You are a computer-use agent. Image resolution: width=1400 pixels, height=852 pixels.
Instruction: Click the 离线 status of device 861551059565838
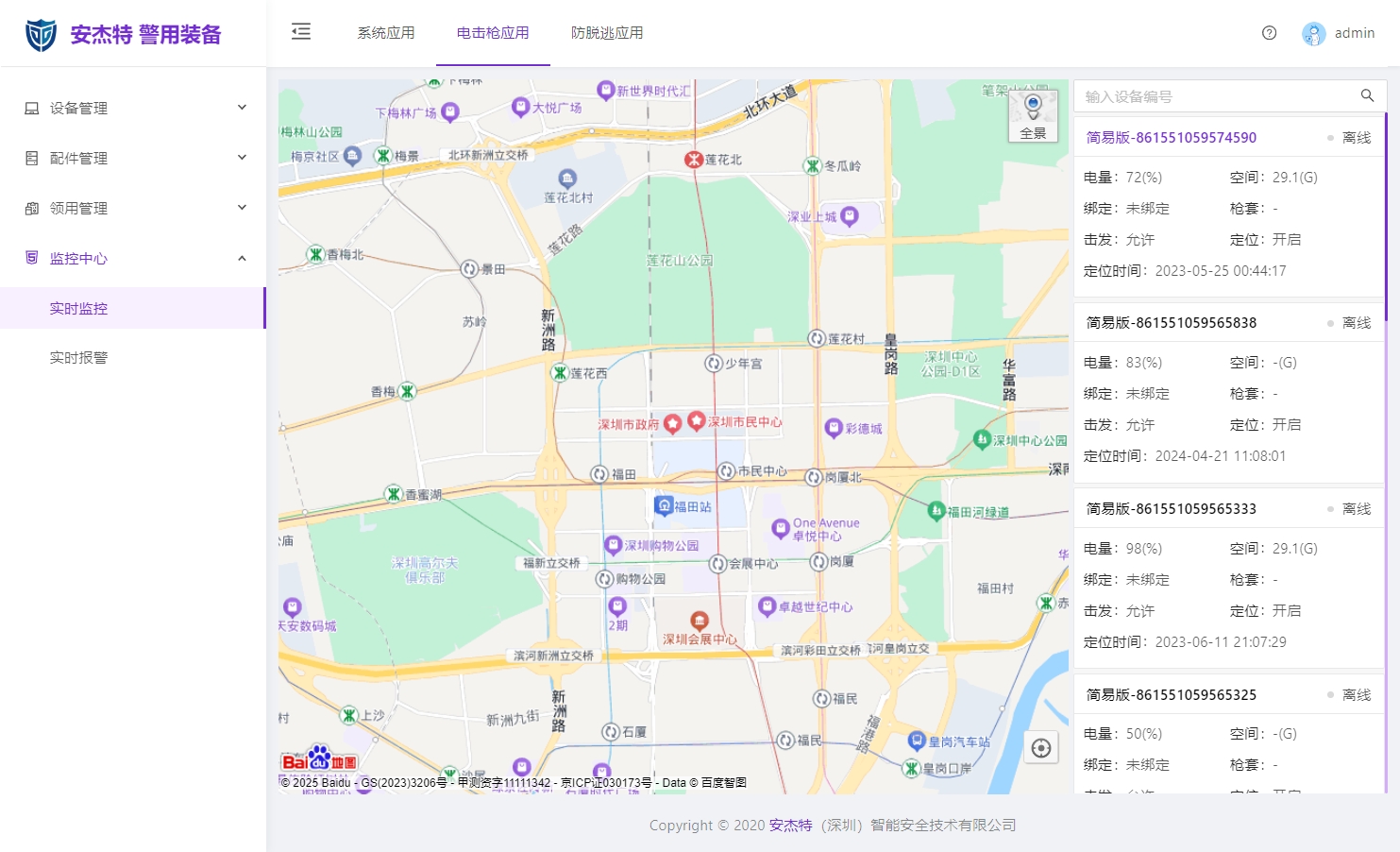pyautogui.click(x=1357, y=323)
